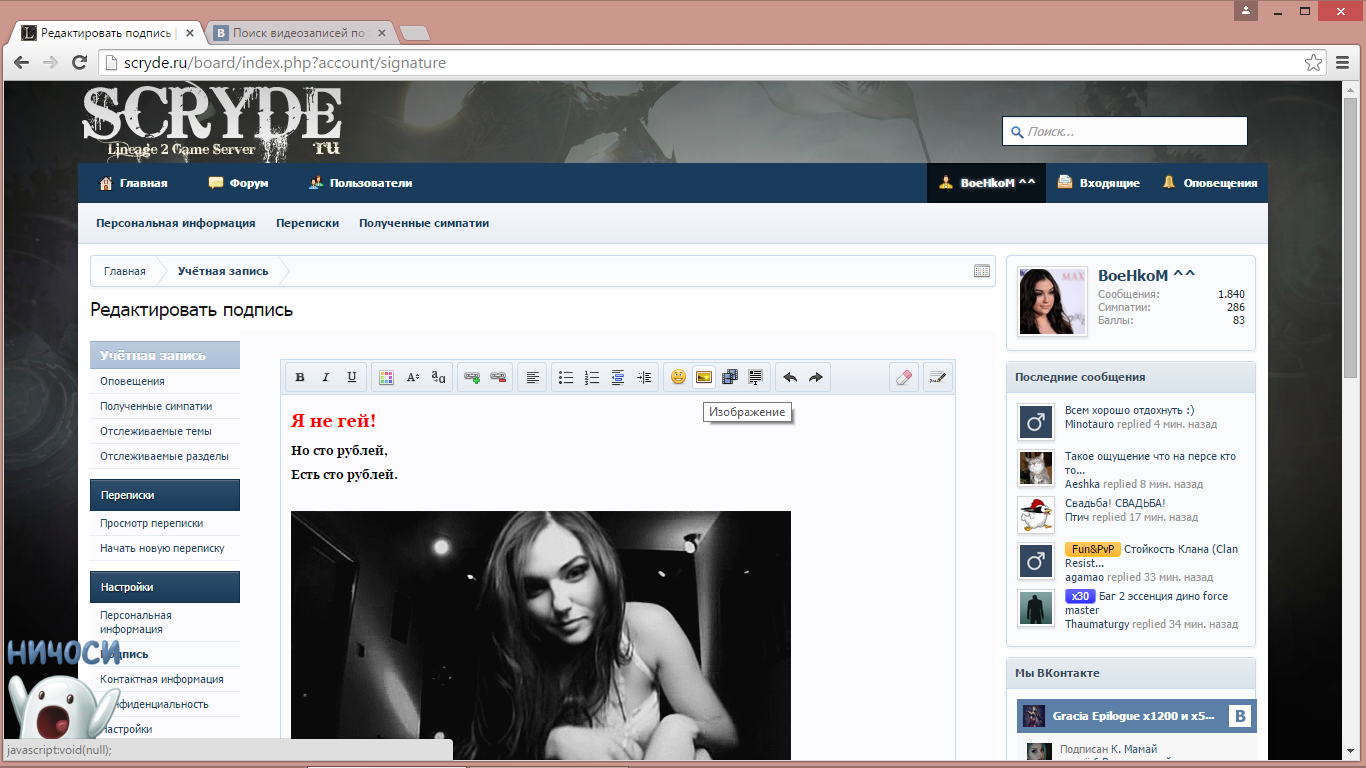Screen dimensions: 1366x768
Task: Click the eraser remove formatting icon
Action: (x=903, y=377)
